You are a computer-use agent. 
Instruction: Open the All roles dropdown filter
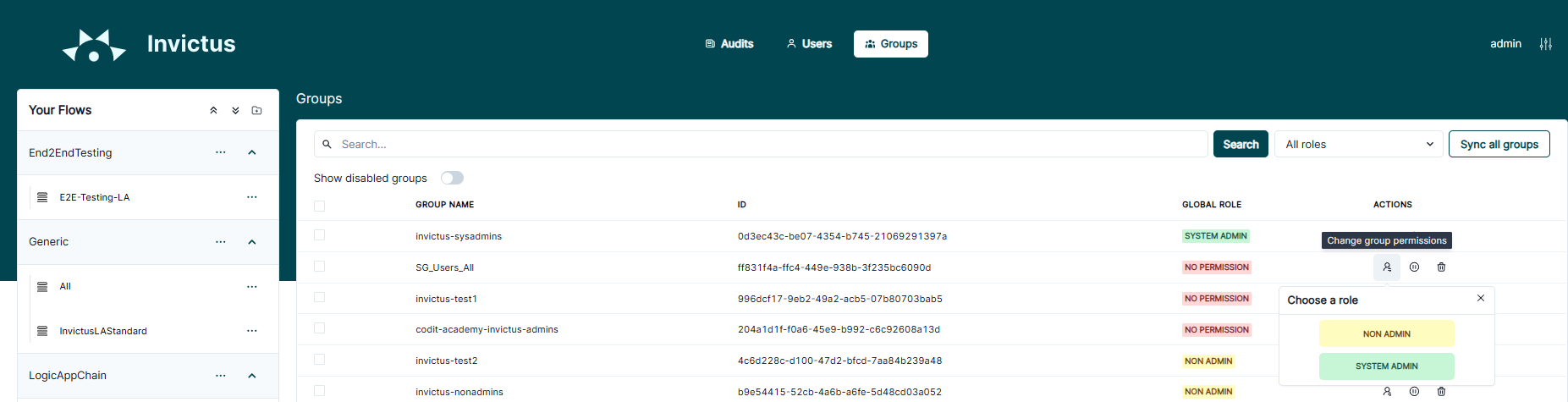point(1358,145)
